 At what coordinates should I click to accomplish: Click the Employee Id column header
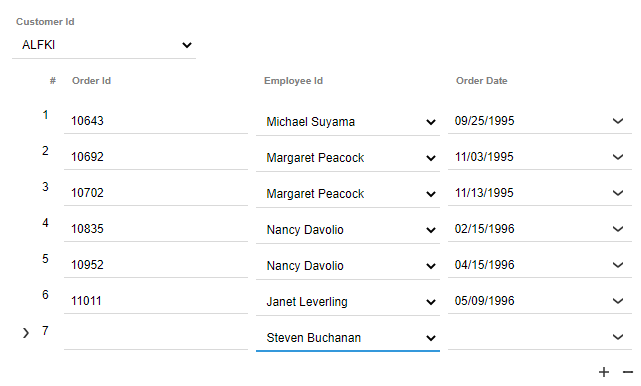tap(294, 81)
